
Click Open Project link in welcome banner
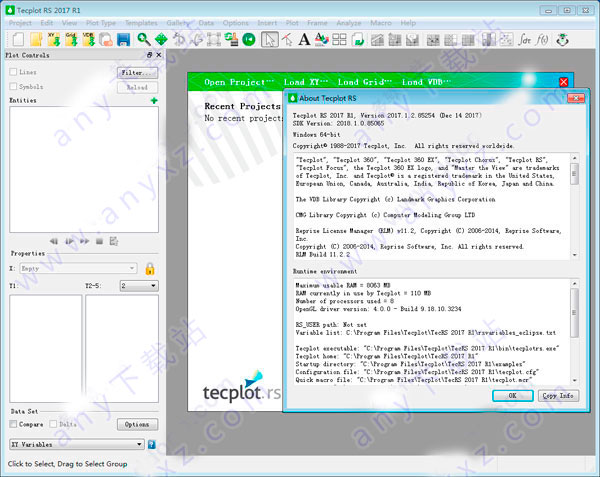point(239,82)
